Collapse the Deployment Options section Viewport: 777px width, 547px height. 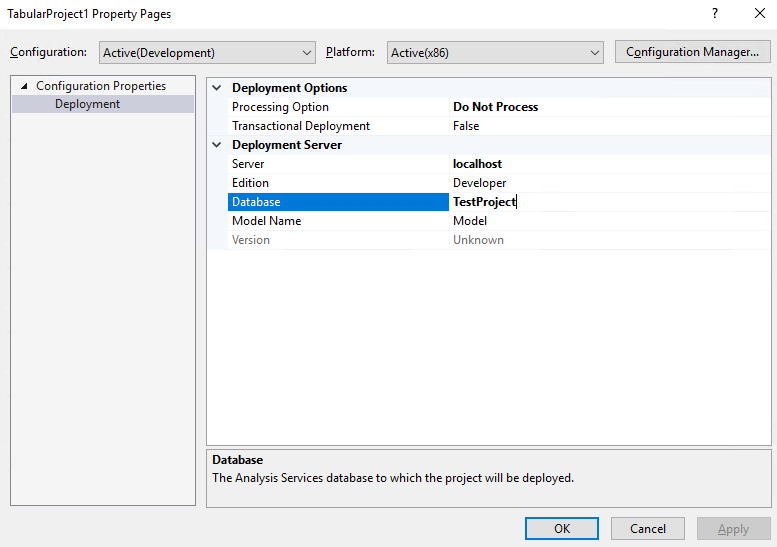click(x=218, y=88)
